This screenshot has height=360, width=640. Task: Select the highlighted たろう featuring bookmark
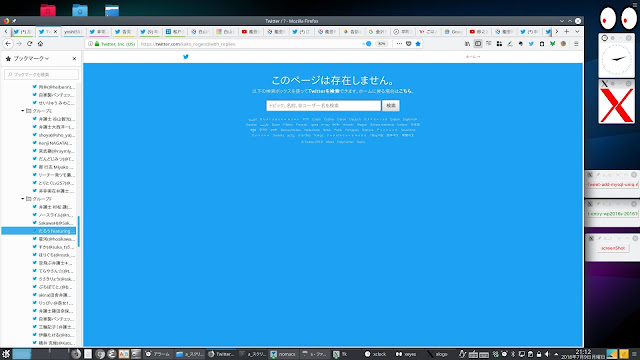click(39, 231)
